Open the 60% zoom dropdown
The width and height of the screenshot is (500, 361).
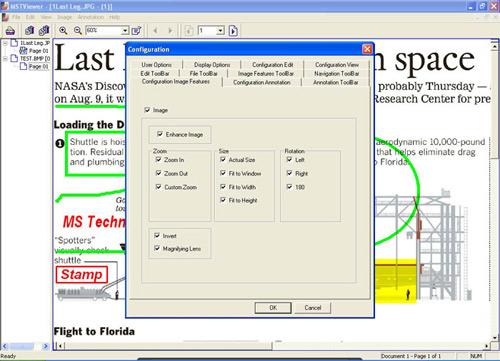[x=125, y=31]
